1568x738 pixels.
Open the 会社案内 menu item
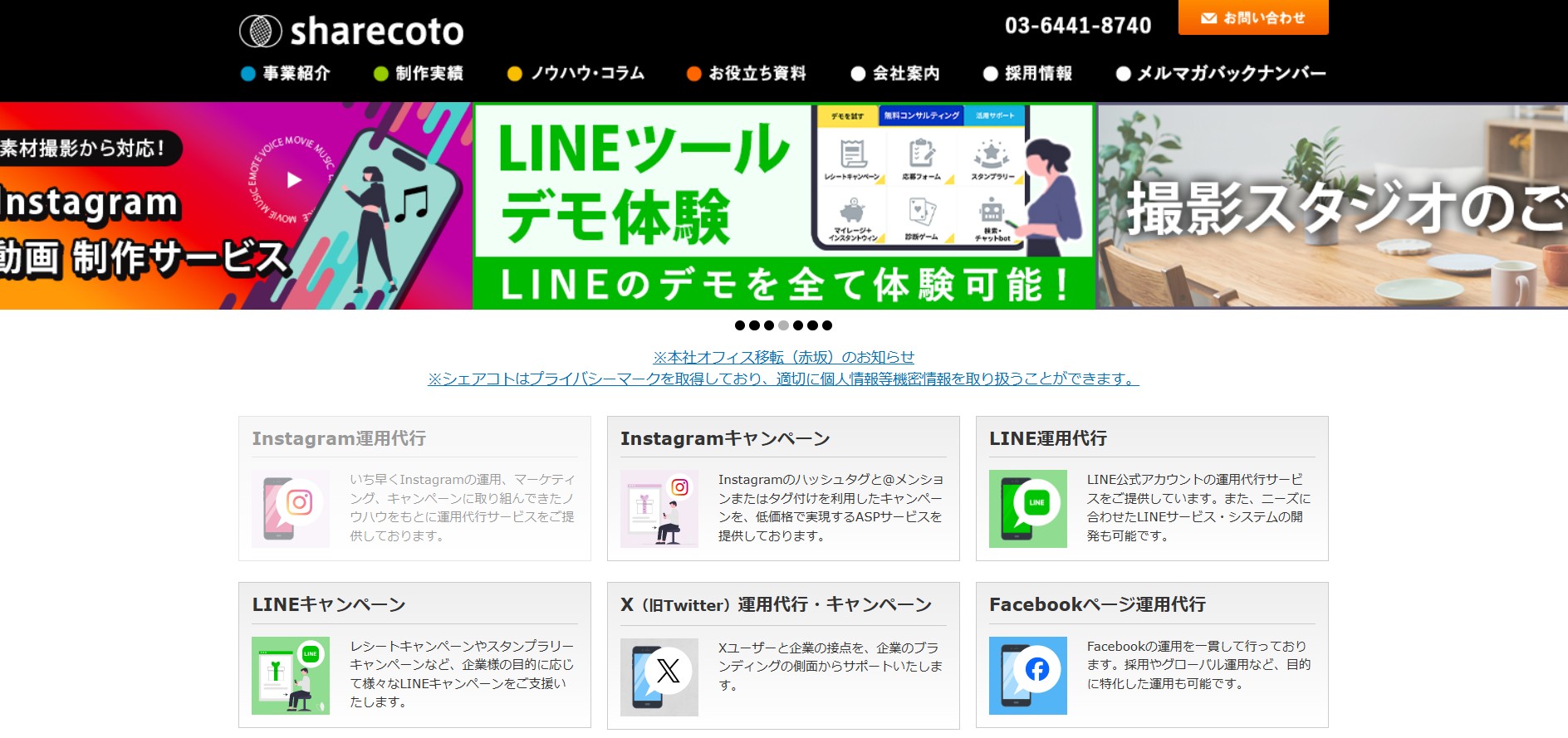click(895, 73)
